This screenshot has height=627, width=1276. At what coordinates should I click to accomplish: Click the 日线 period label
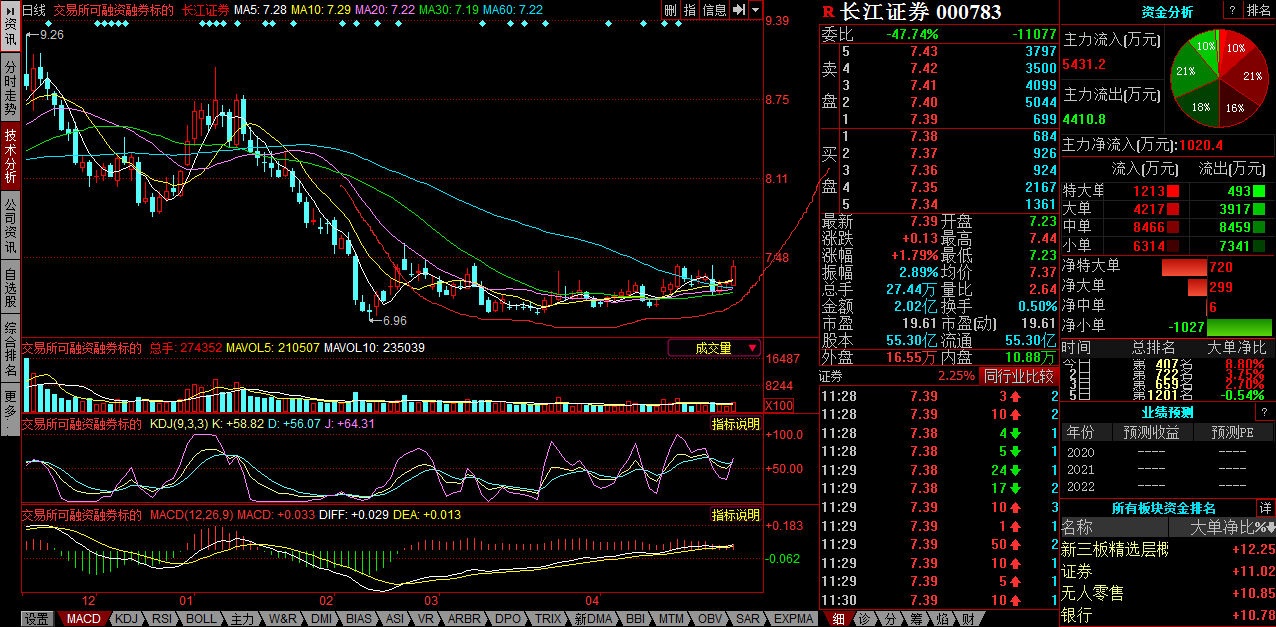[35, 10]
